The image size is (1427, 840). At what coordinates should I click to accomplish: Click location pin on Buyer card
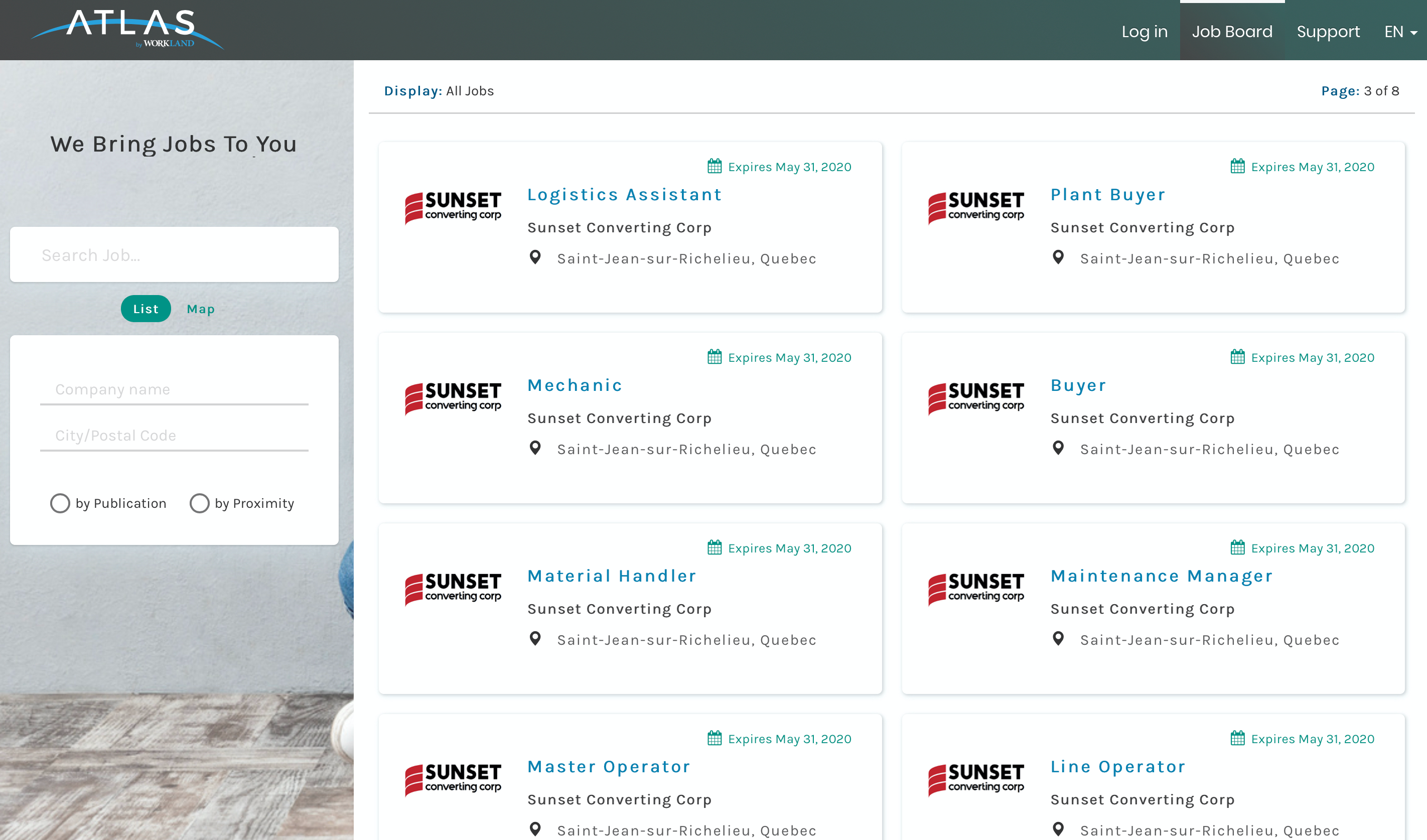tap(1058, 449)
